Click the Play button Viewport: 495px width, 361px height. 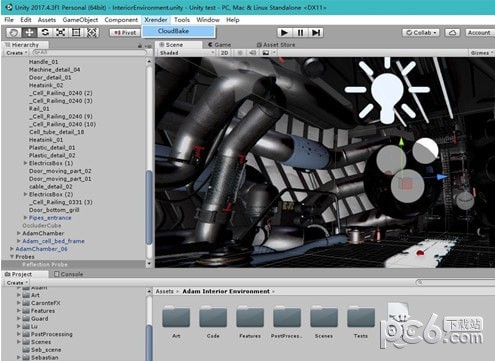click(x=284, y=33)
